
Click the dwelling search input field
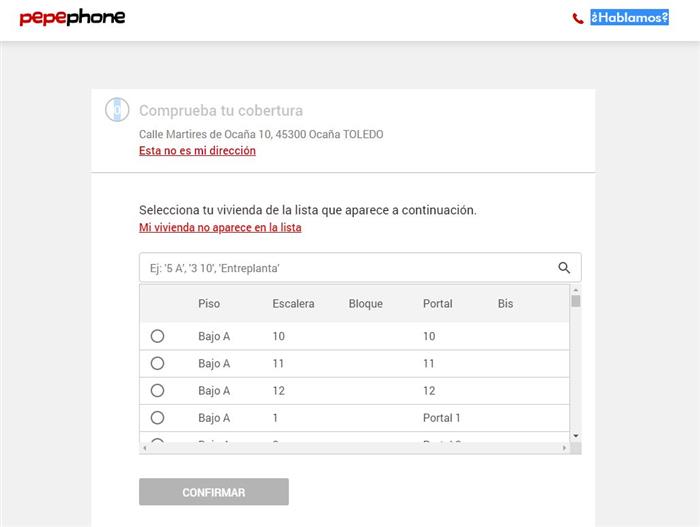pyautogui.click(x=345, y=268)
